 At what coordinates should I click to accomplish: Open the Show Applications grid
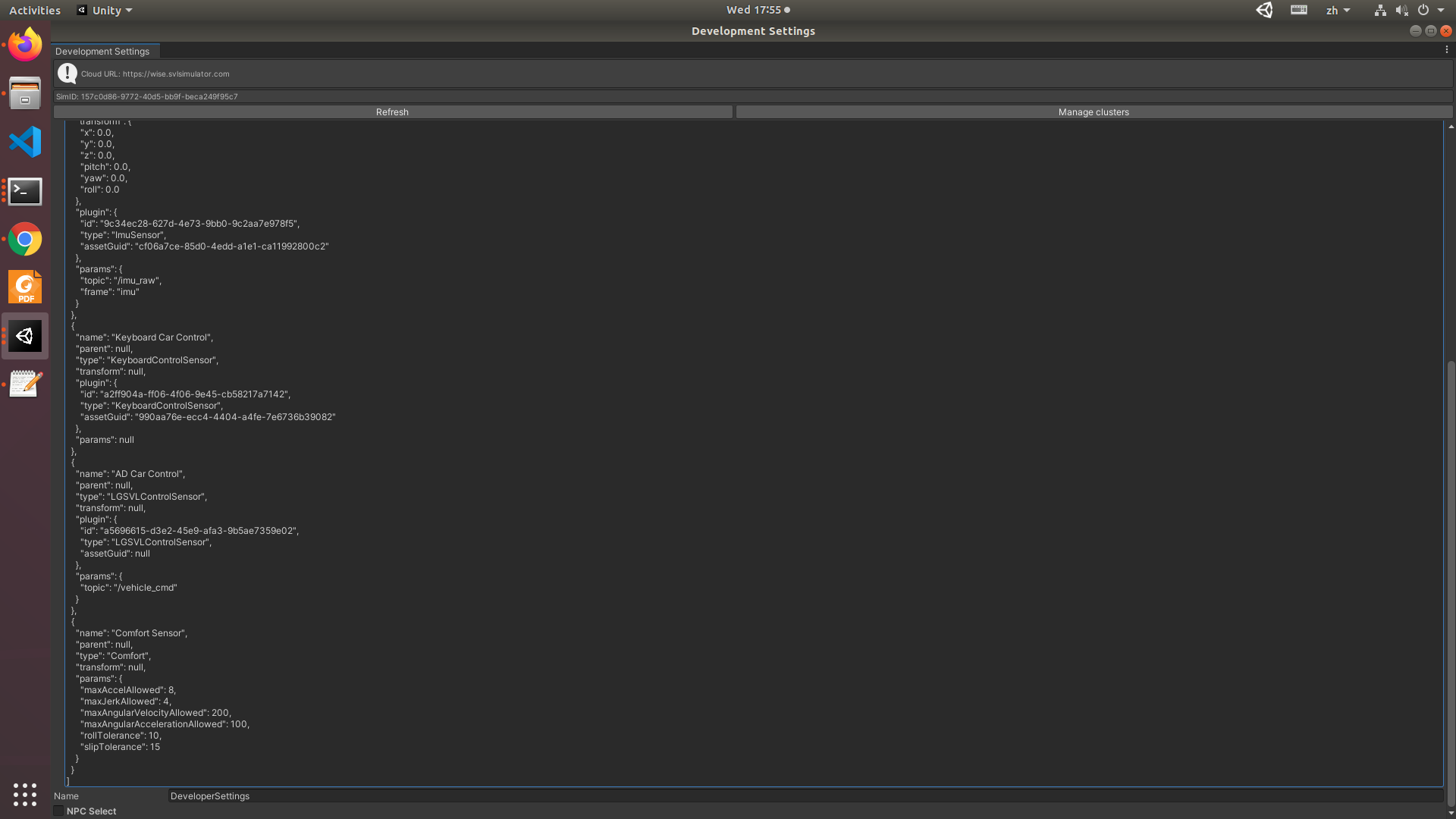pyautogui.click(x=25, y=795)
